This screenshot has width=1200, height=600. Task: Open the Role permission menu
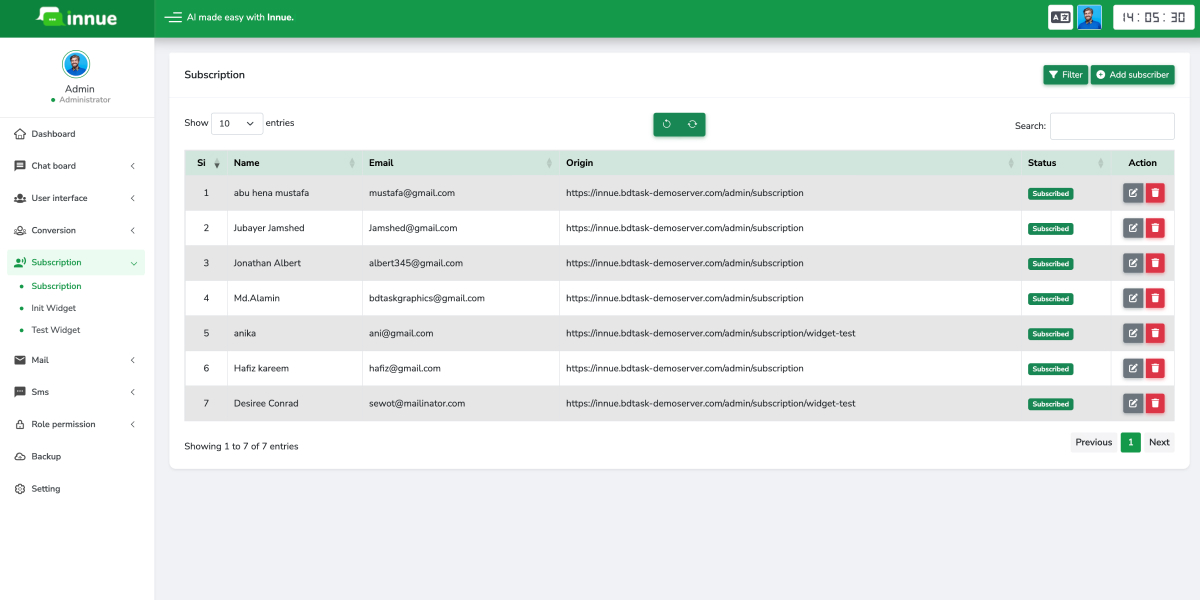pos(60,424)
